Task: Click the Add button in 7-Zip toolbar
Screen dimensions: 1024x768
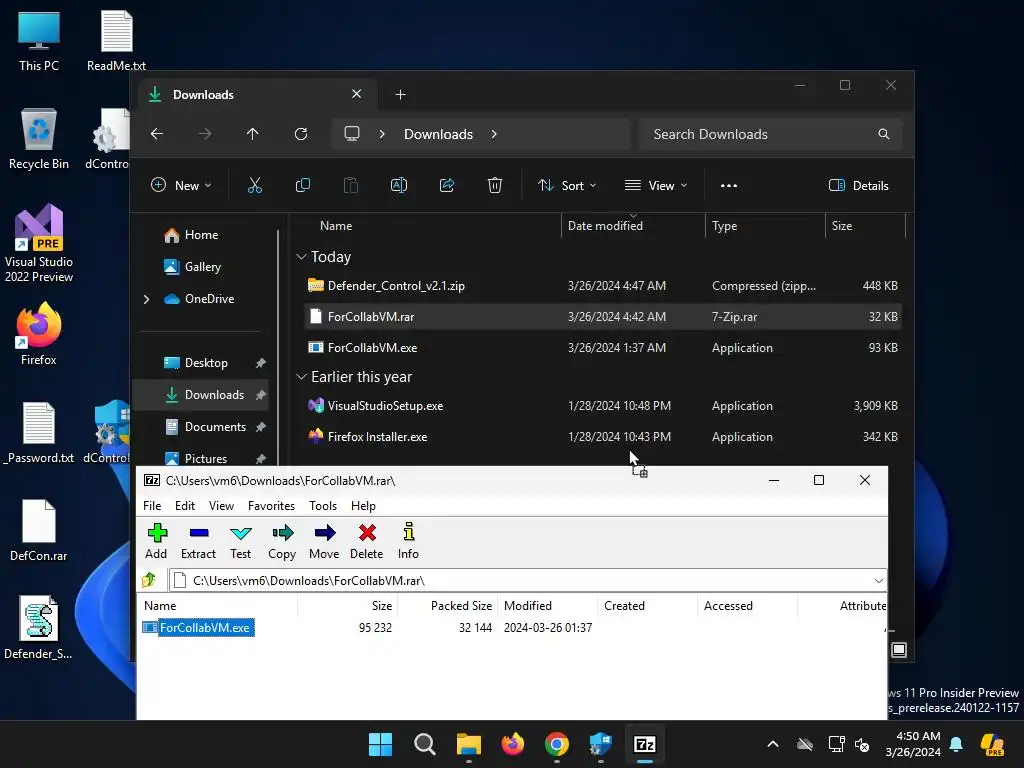Action: click(156, 541)
